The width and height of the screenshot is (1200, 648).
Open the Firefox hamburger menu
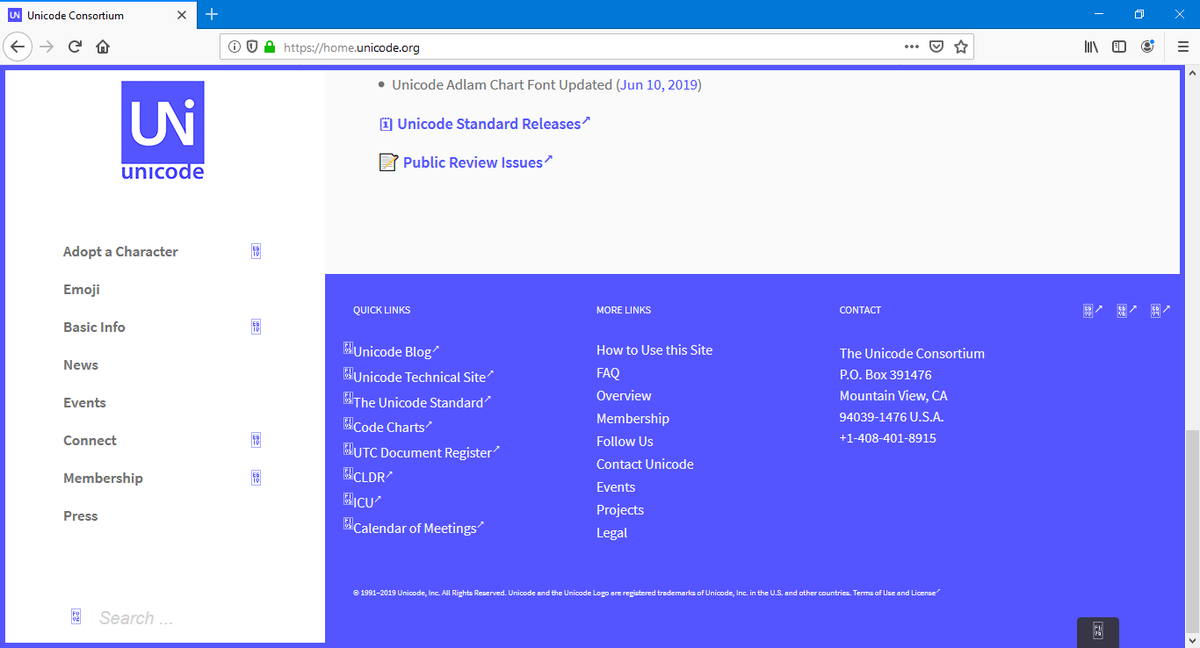point(1181,47)
